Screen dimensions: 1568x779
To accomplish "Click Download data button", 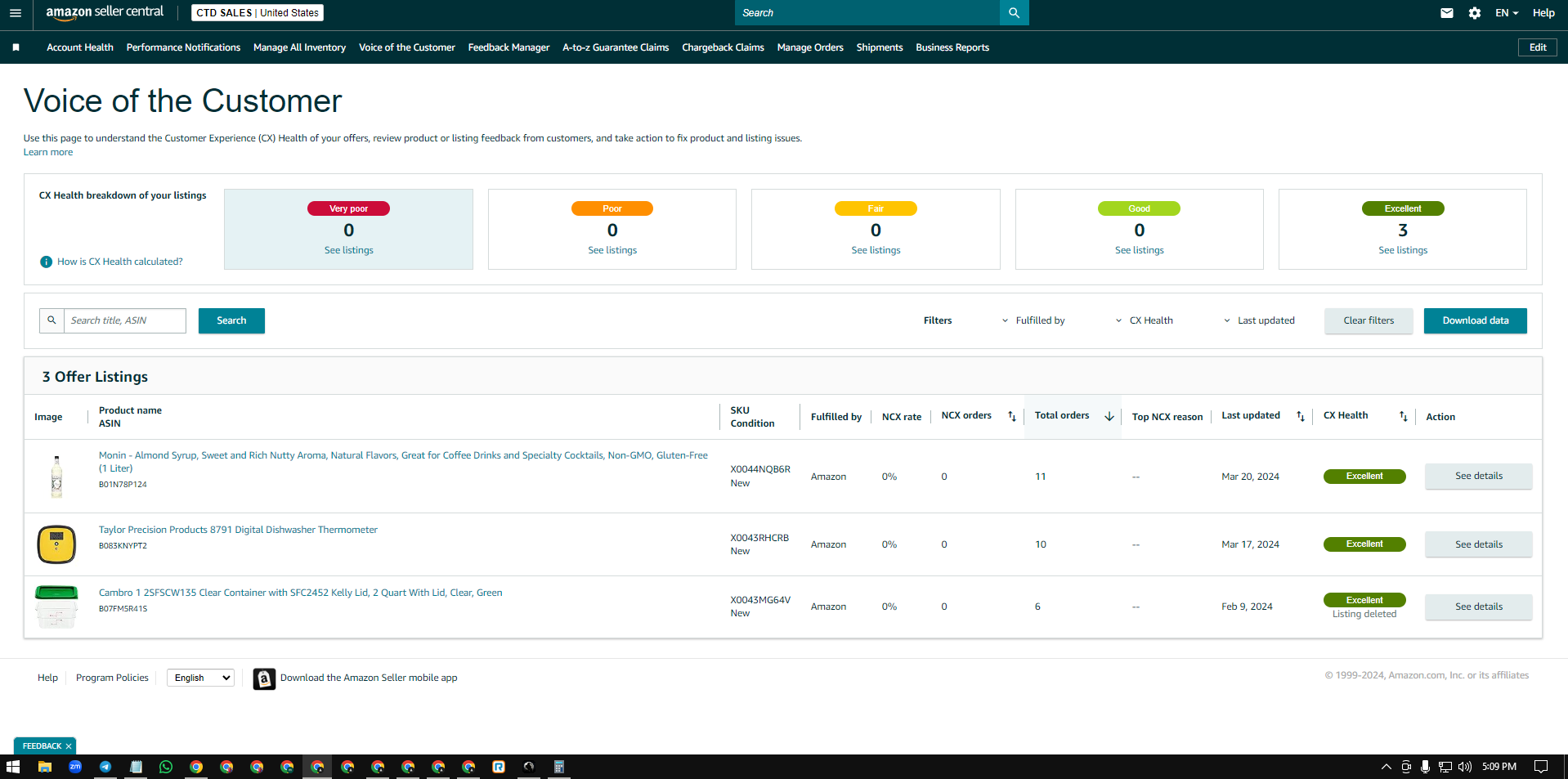I will pyautogui.click(x=1476, y=320).
